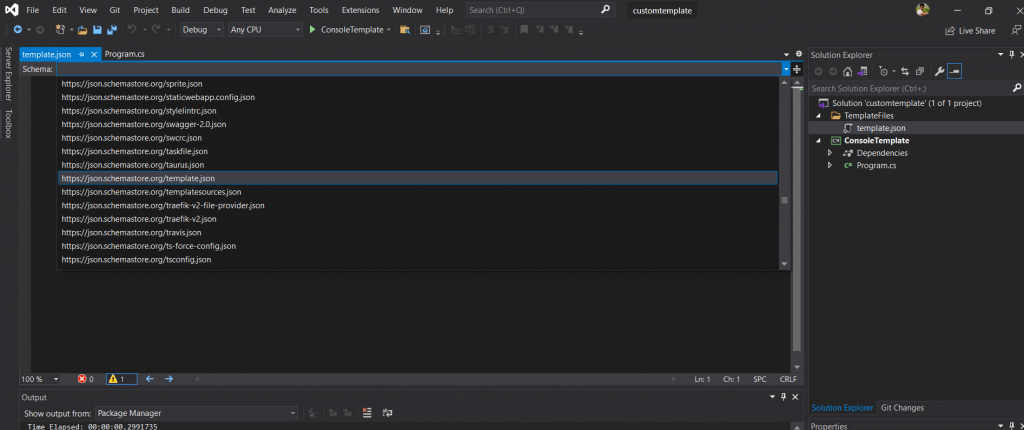Click Solution Explorer Home icon
The width and height of the screenshot is (1024, 430).
[x=848, y=71]
